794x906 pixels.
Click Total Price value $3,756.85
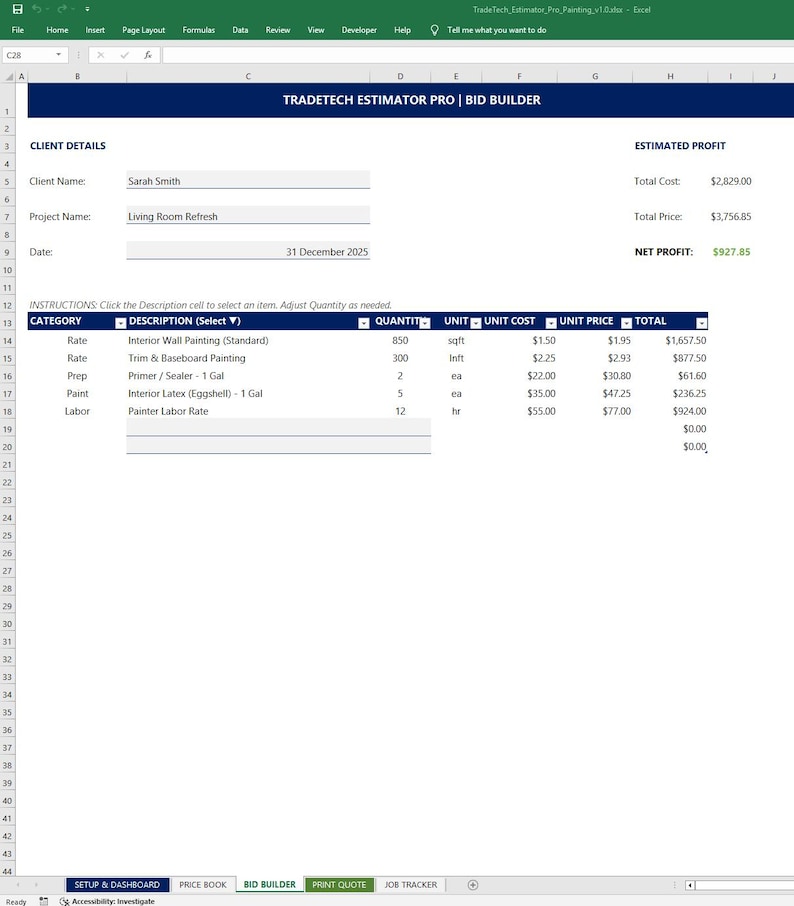coord(731,216)
